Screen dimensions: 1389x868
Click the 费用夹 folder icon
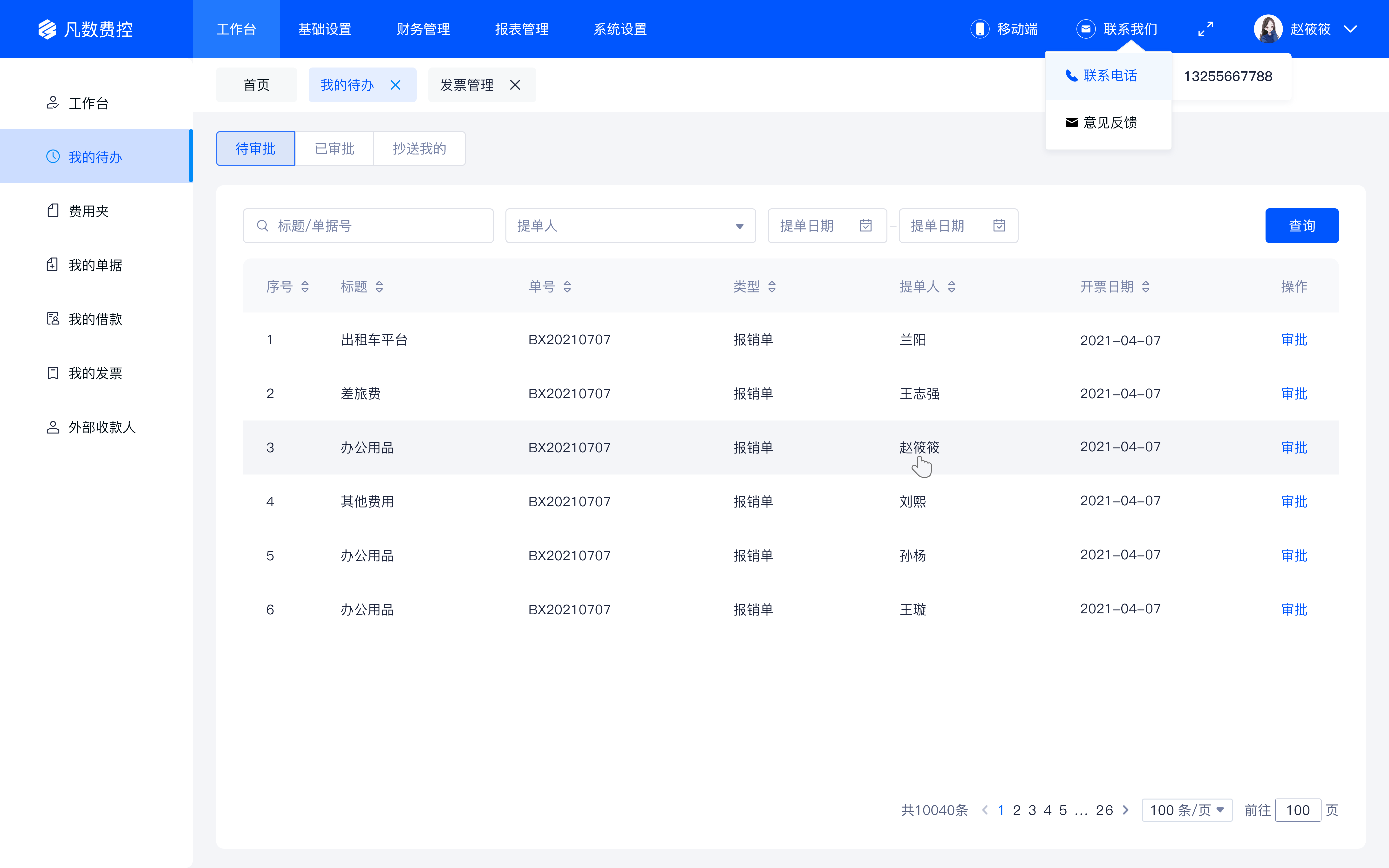(53, 211)
